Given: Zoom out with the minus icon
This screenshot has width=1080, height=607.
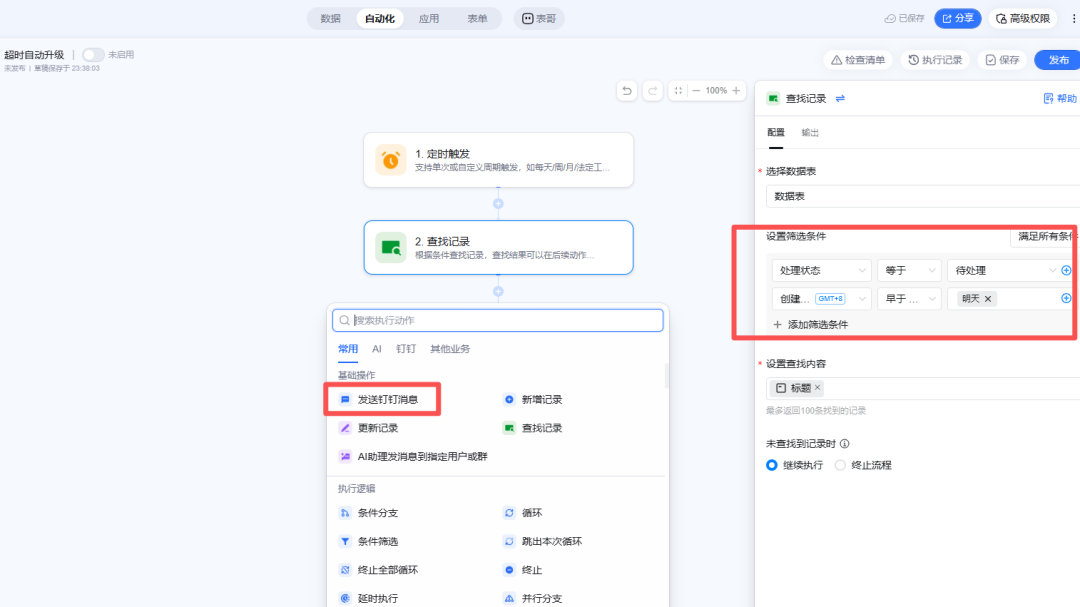Looking at the screenshot, I should click(x=696, y=90).
